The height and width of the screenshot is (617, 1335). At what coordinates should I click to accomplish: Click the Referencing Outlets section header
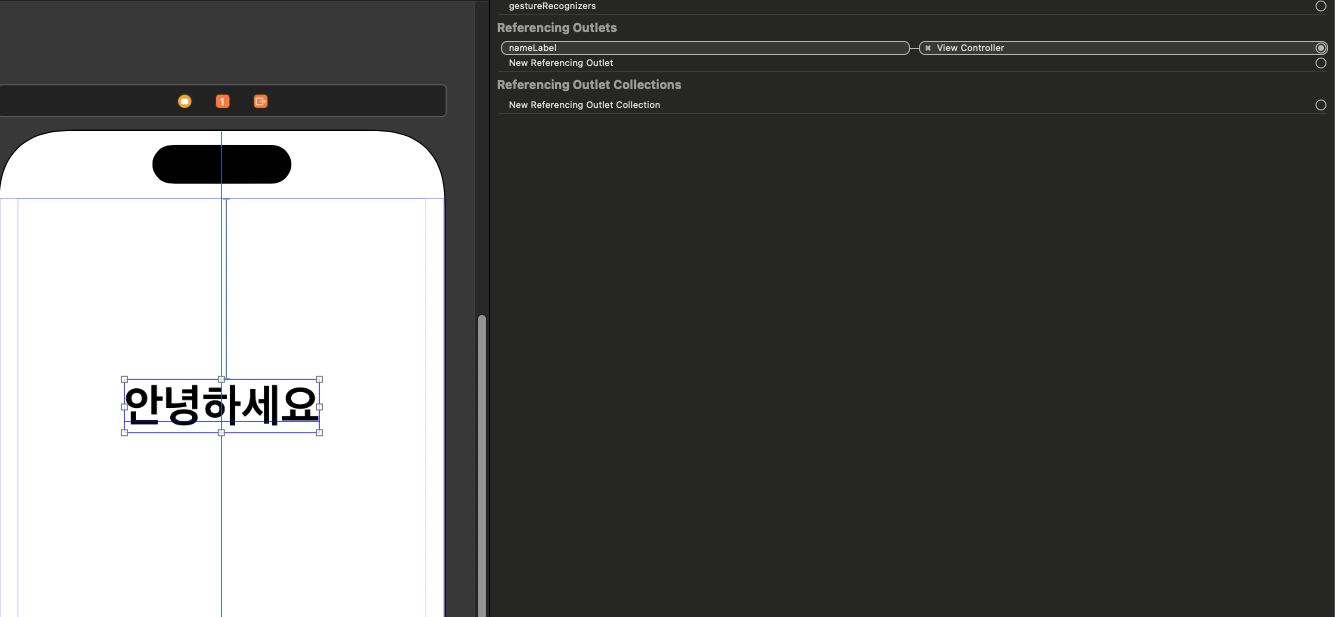557,28
